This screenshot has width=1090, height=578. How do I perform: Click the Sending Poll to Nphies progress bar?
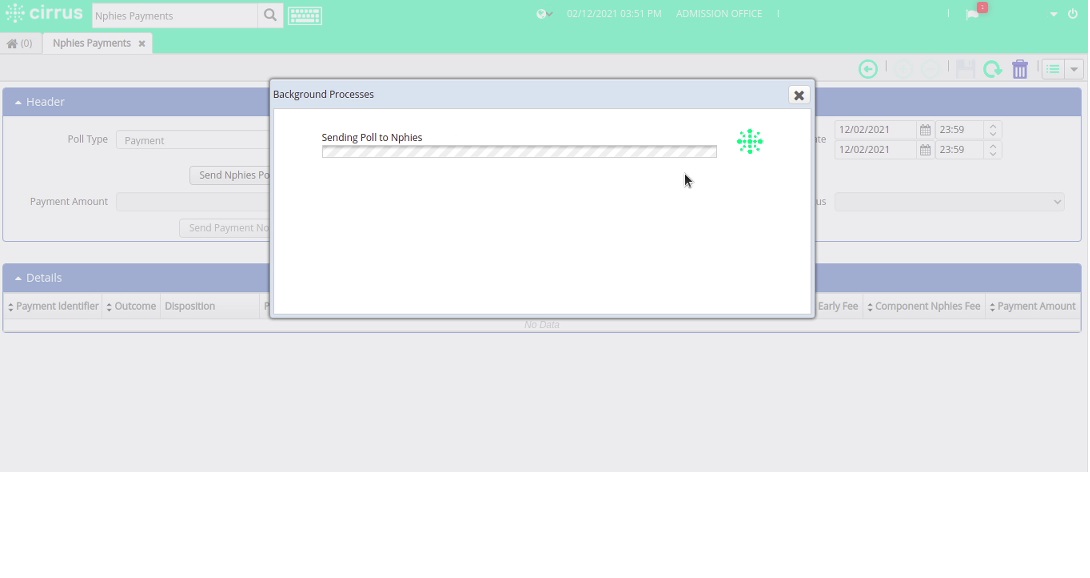pos(519,151)
